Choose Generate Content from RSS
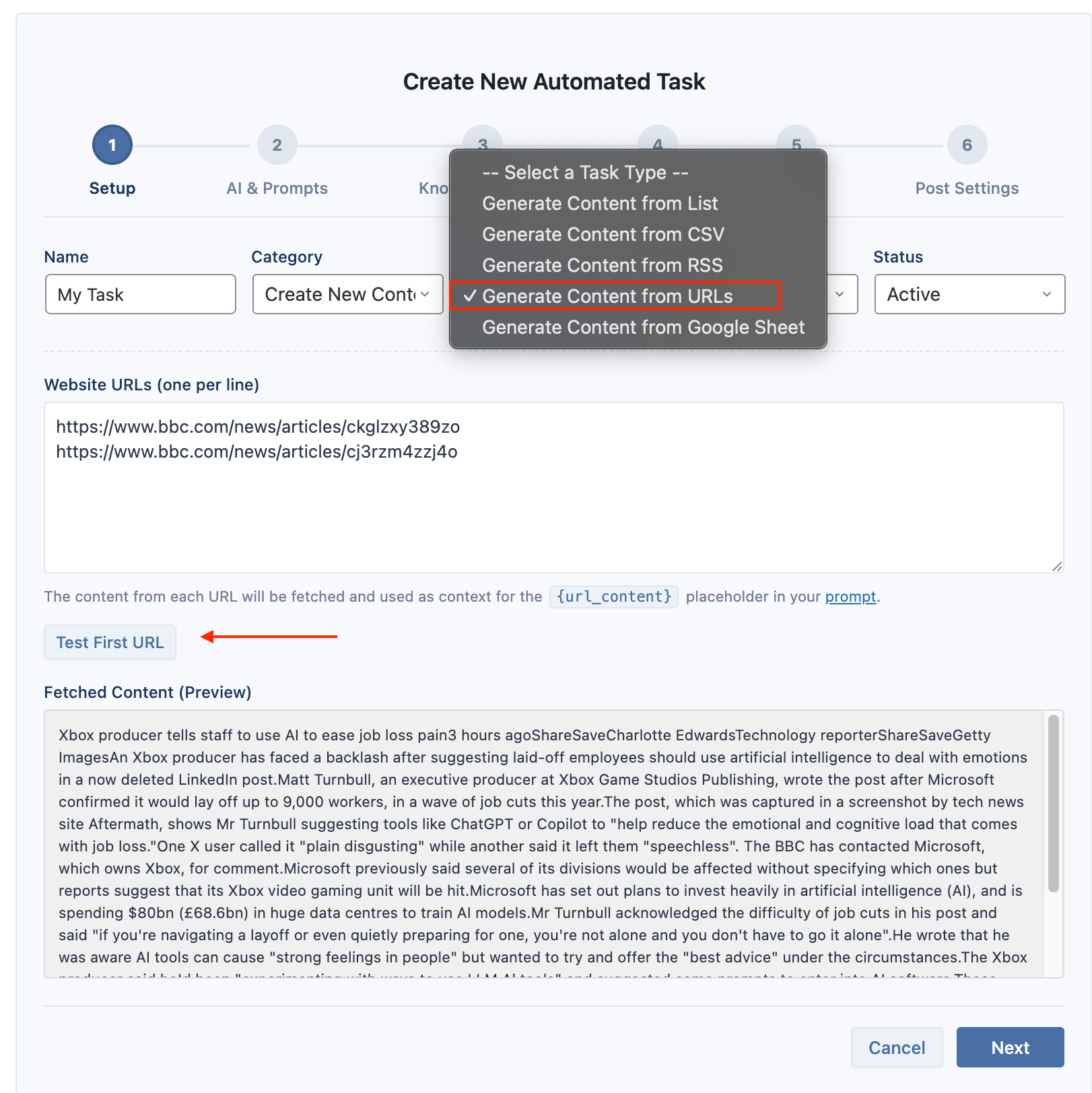This screenshot has height=1093, width=1092. (x=638, y=265)
